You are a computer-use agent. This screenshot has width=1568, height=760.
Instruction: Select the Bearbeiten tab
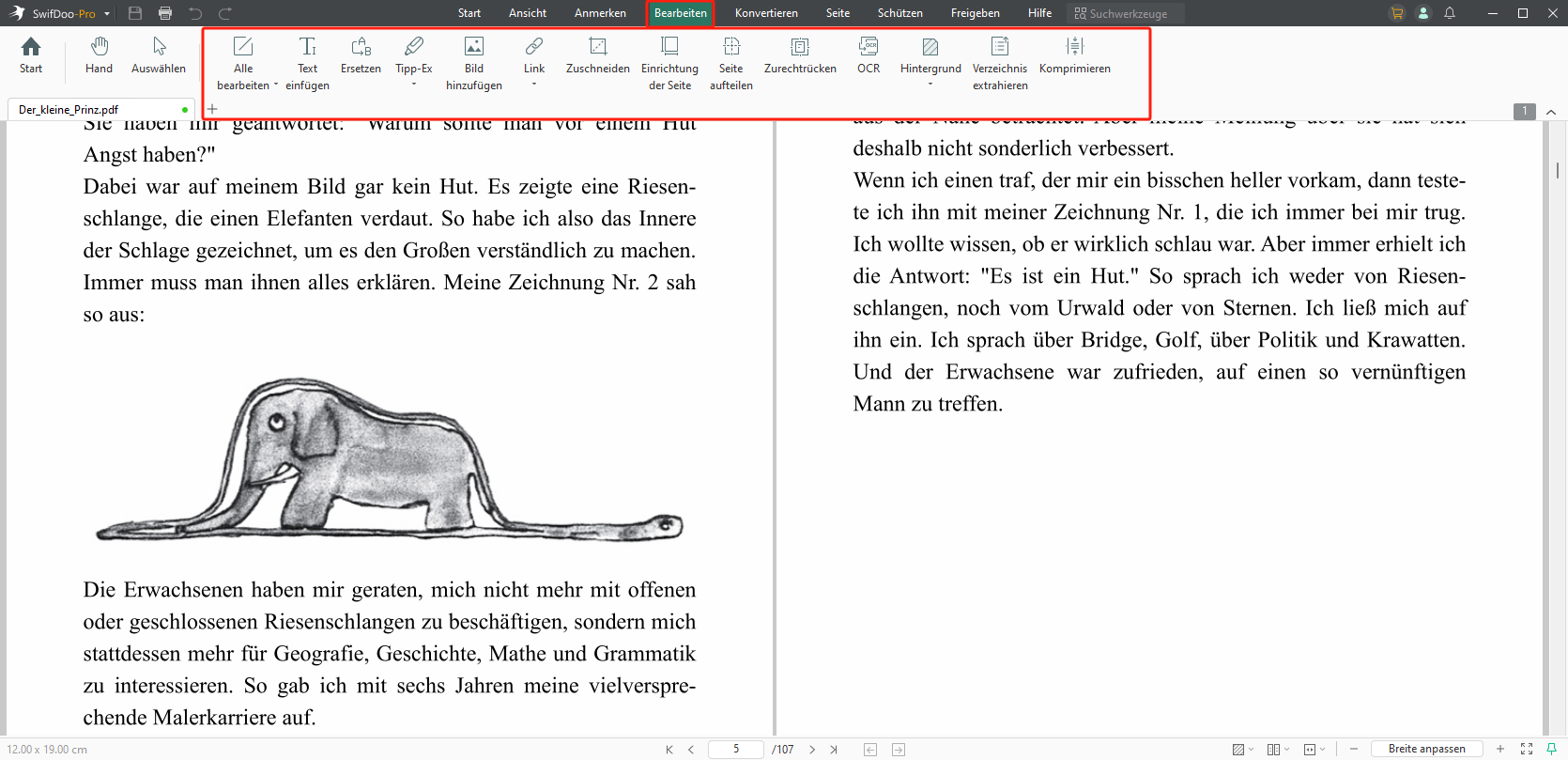pos(681,13)
